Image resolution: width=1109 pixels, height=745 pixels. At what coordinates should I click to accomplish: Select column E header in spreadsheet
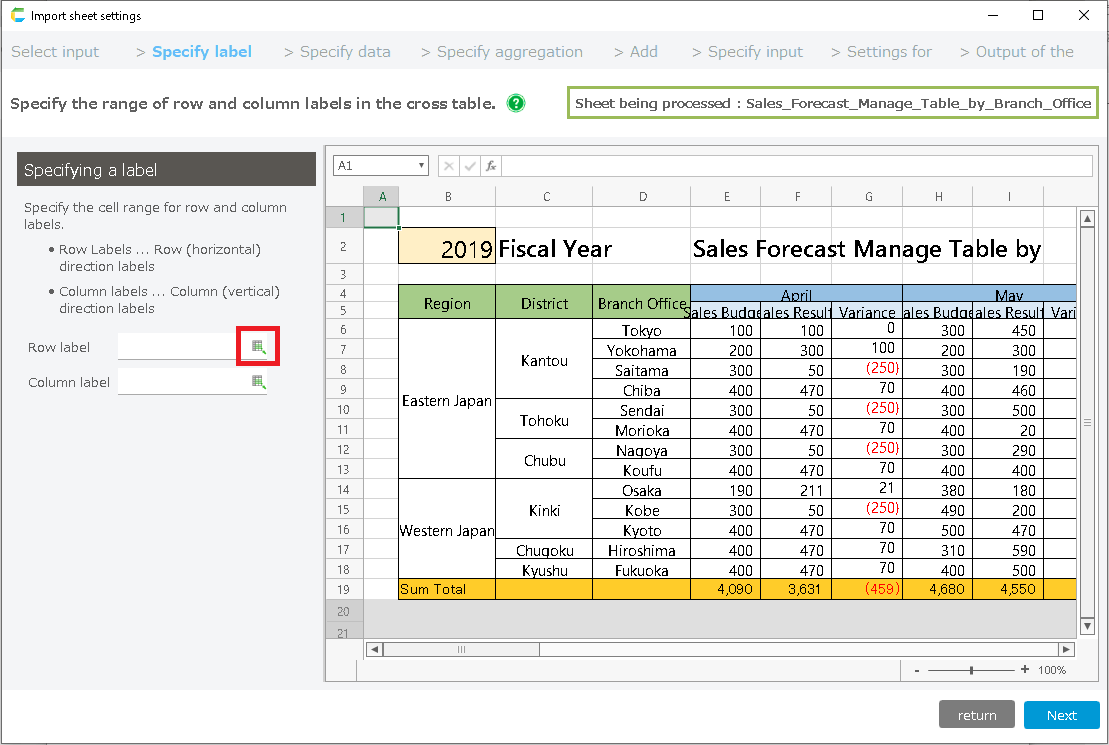click(726, 197)
